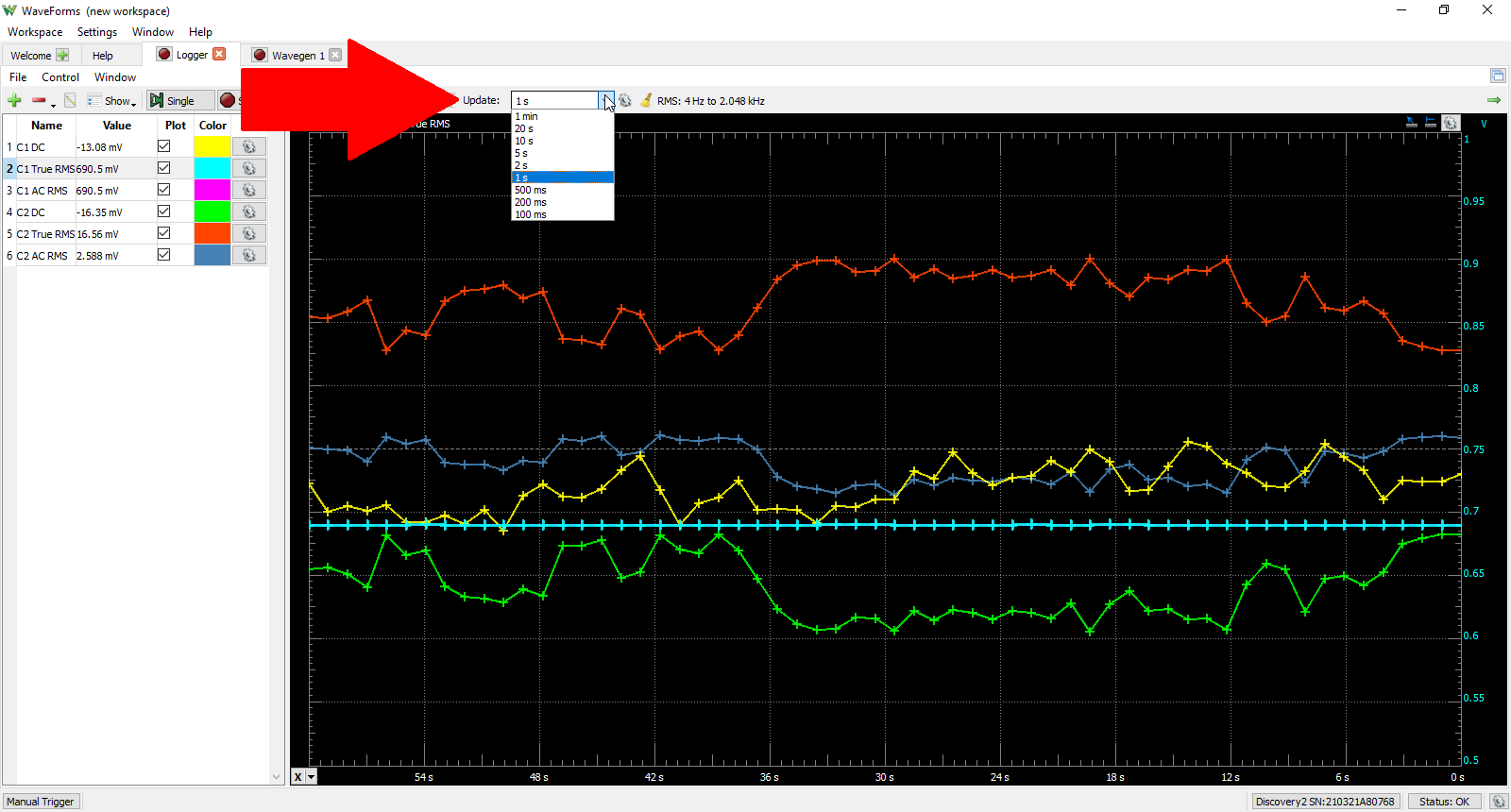Open the Settings menu
1511x812 pixels.
click(97, 31)
